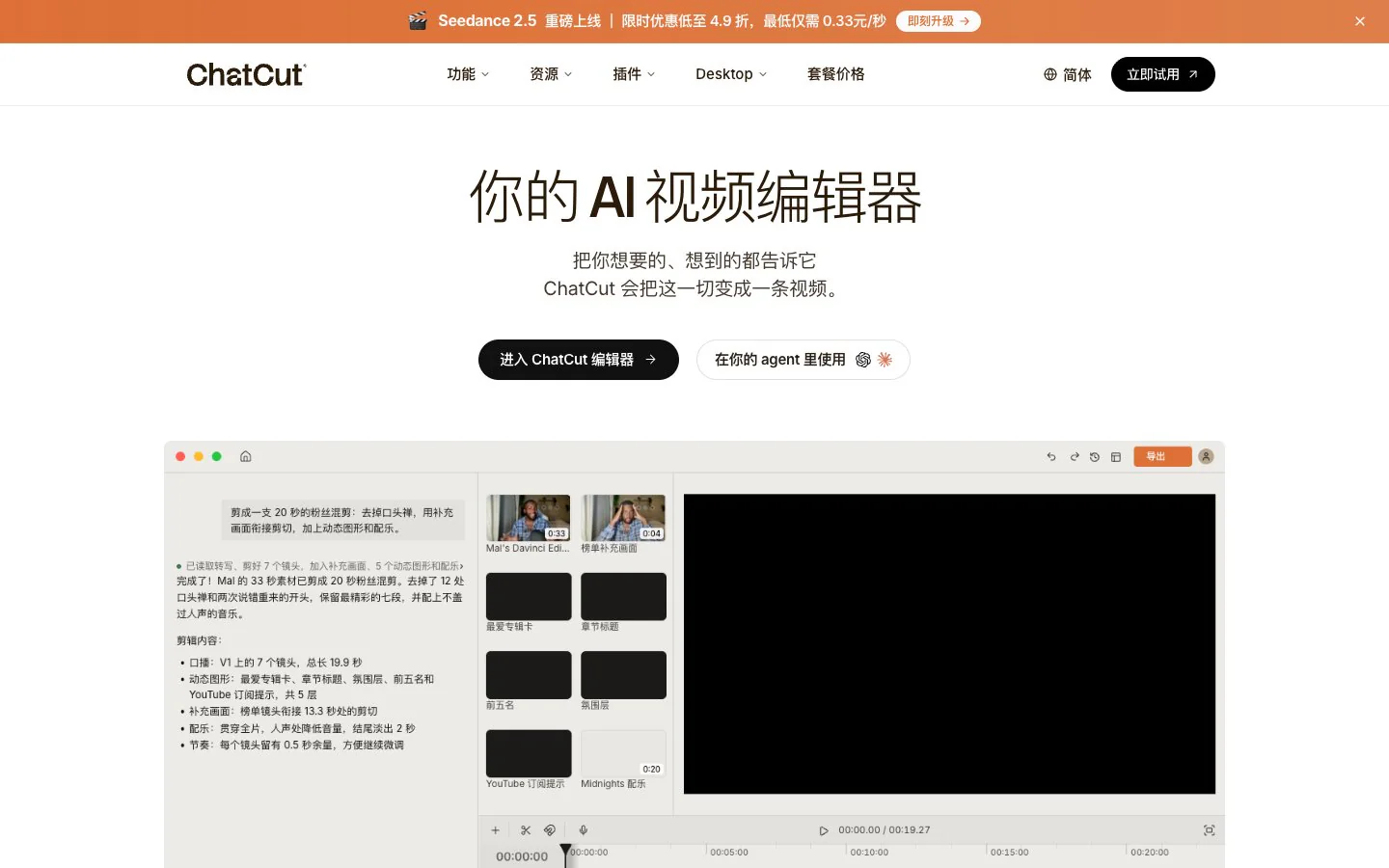Image resolution: width=1389 pixels, height=868 pixels.
Task: Select the YouTube 订阅提示 thumbnail
Action: [529, 753]
